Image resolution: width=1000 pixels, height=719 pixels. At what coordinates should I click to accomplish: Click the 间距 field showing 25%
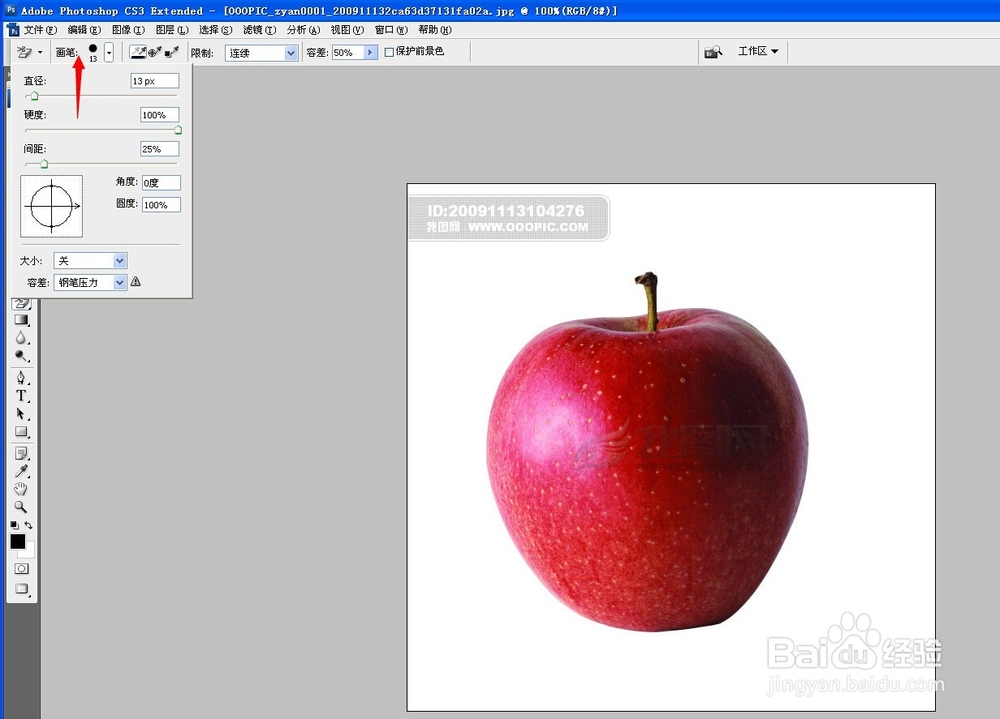(159, 149)
